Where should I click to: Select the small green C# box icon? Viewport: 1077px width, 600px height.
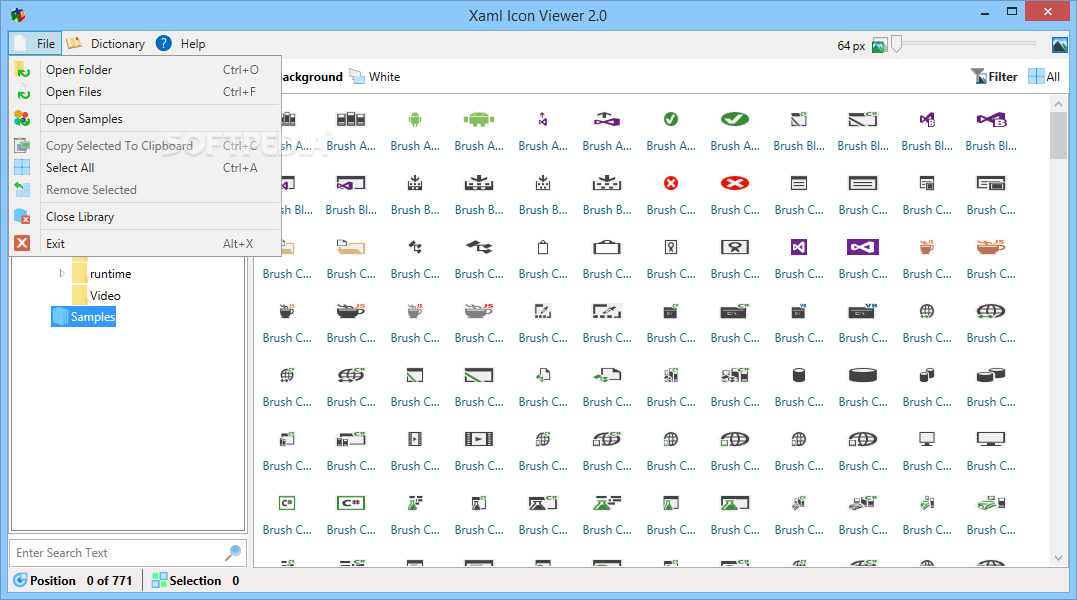[287, 503]
